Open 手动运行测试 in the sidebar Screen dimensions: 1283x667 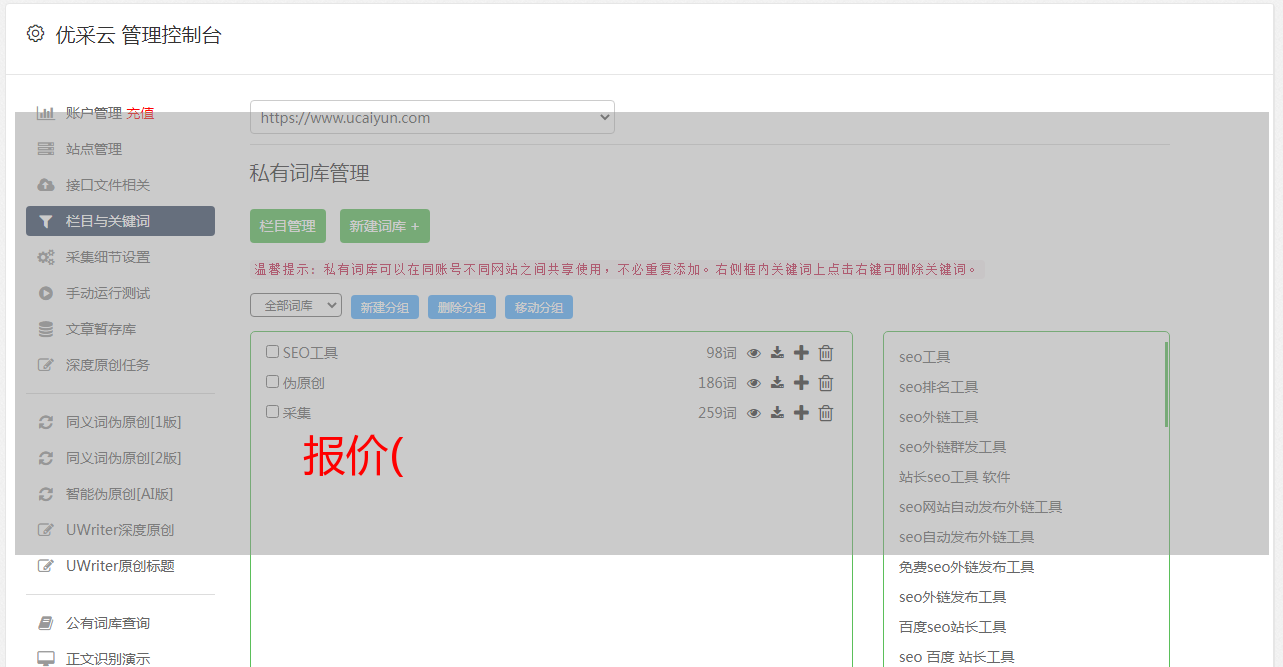108,293
